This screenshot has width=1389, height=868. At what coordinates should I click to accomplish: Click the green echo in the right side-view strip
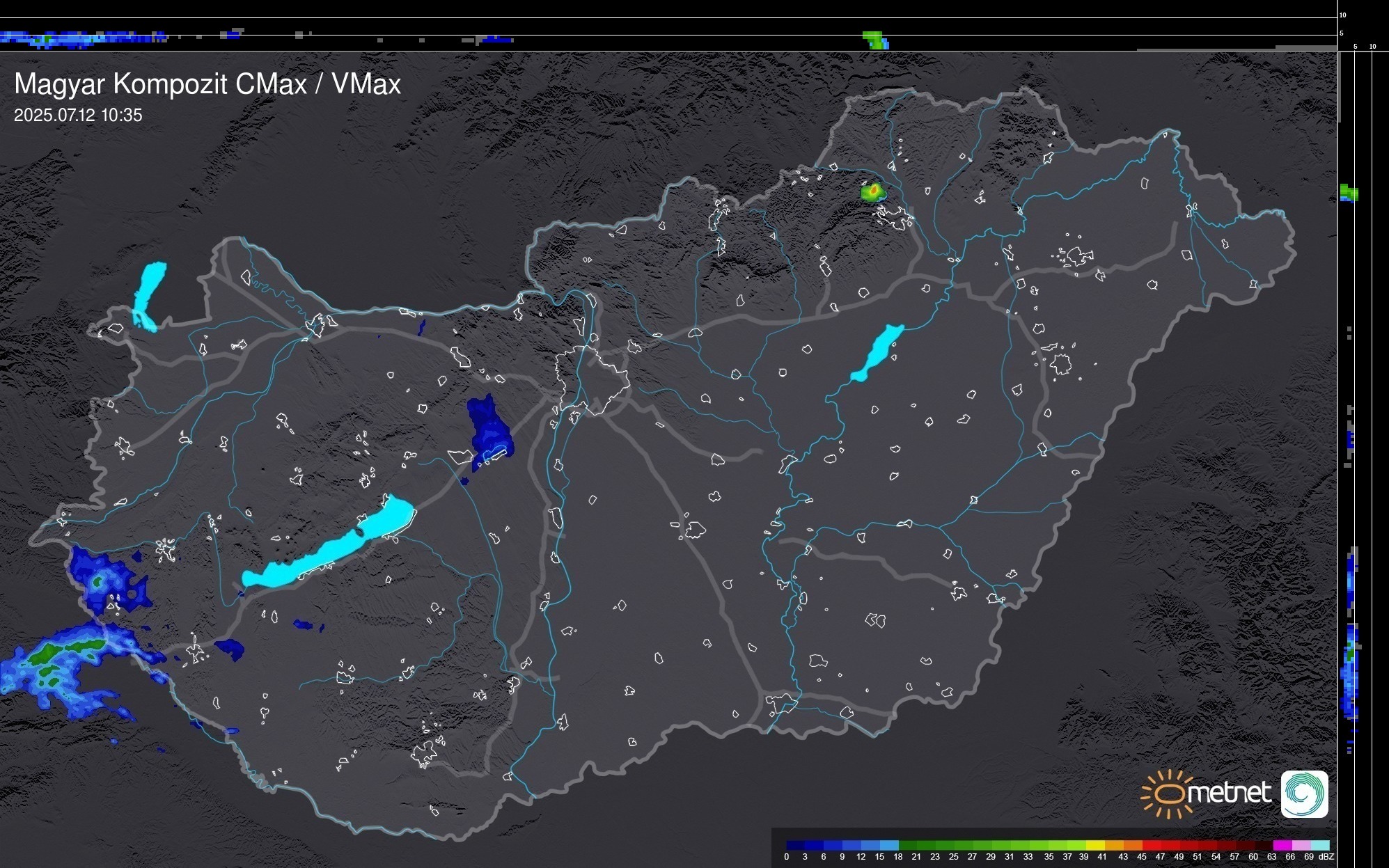1348,193
